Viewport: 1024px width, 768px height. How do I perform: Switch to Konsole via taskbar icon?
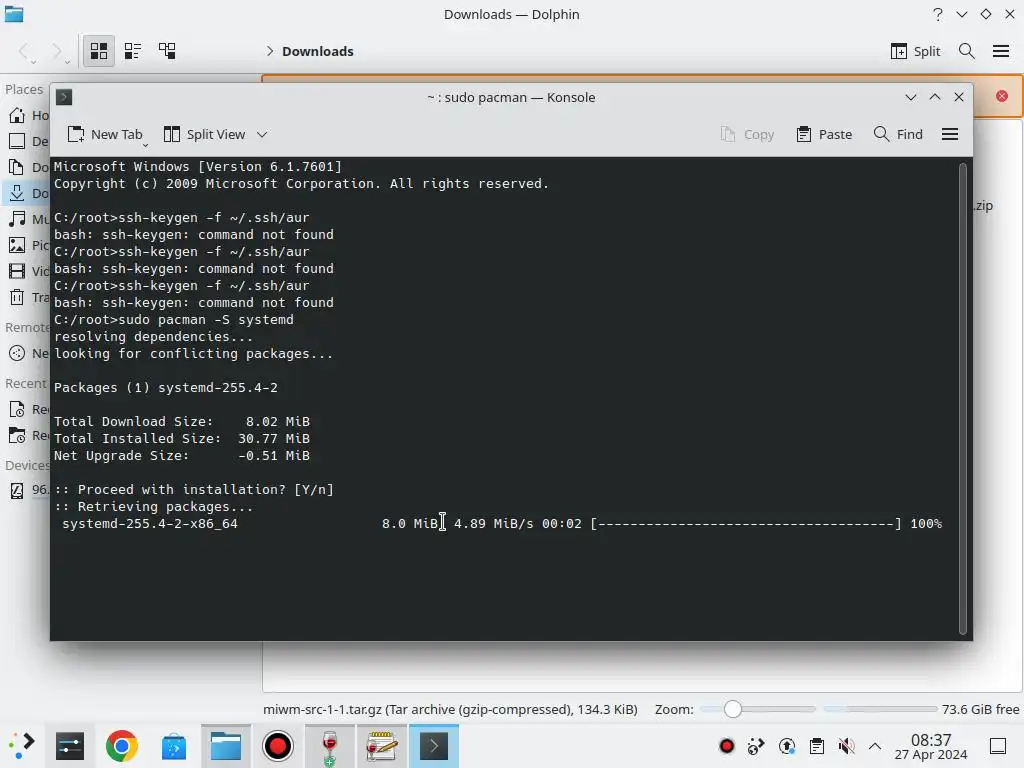point(434,746)
